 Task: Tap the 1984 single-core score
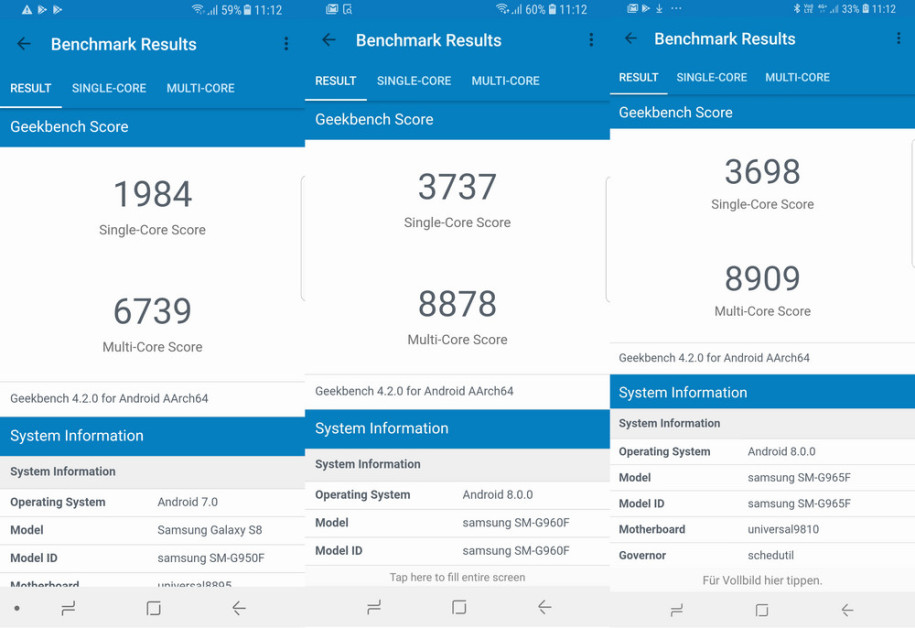coord(152,194)
